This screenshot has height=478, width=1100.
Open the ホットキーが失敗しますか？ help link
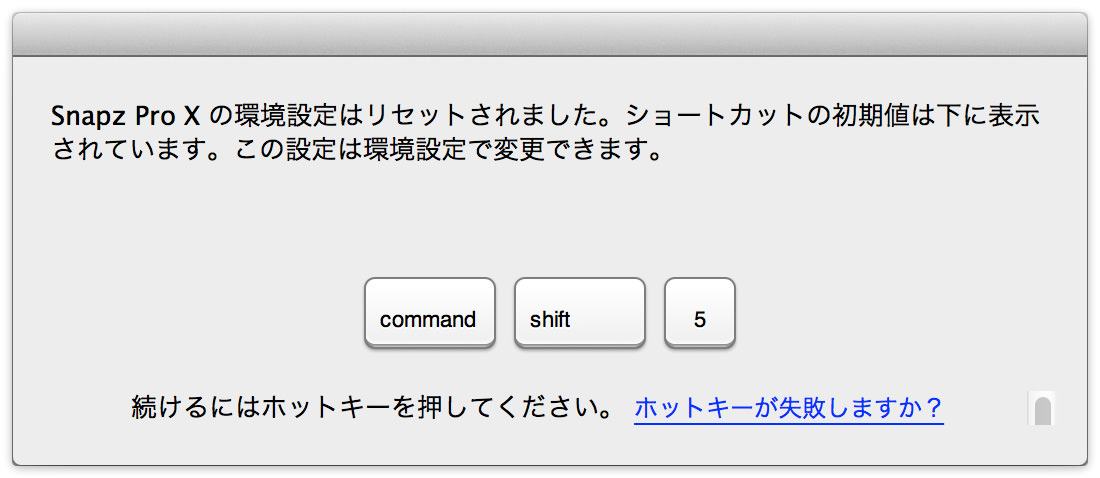coord(789,408)
